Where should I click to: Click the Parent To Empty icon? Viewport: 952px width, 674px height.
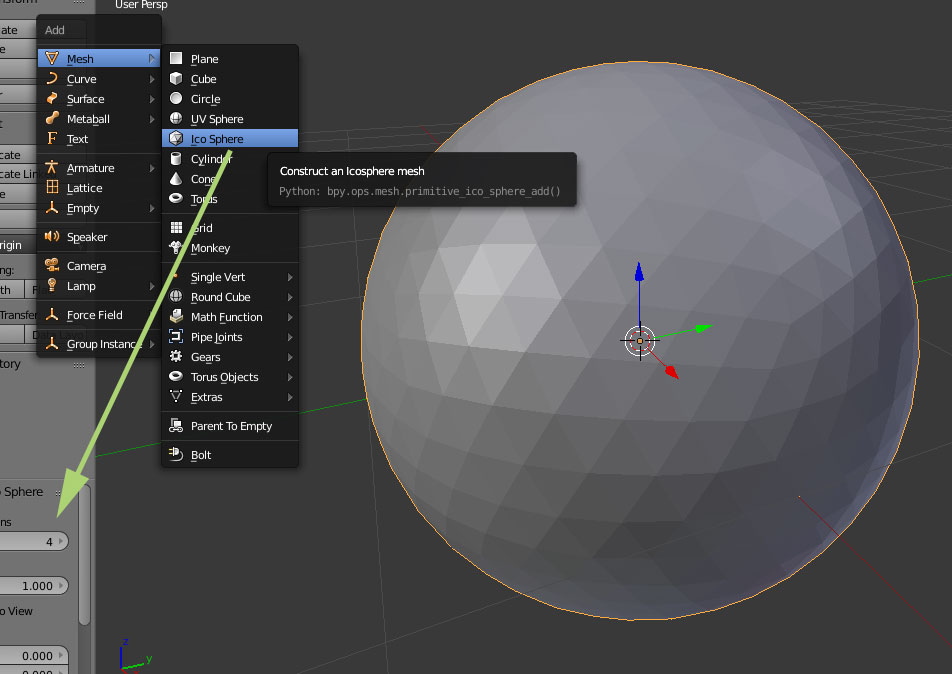pyautogui.click(x=176, y=426)
